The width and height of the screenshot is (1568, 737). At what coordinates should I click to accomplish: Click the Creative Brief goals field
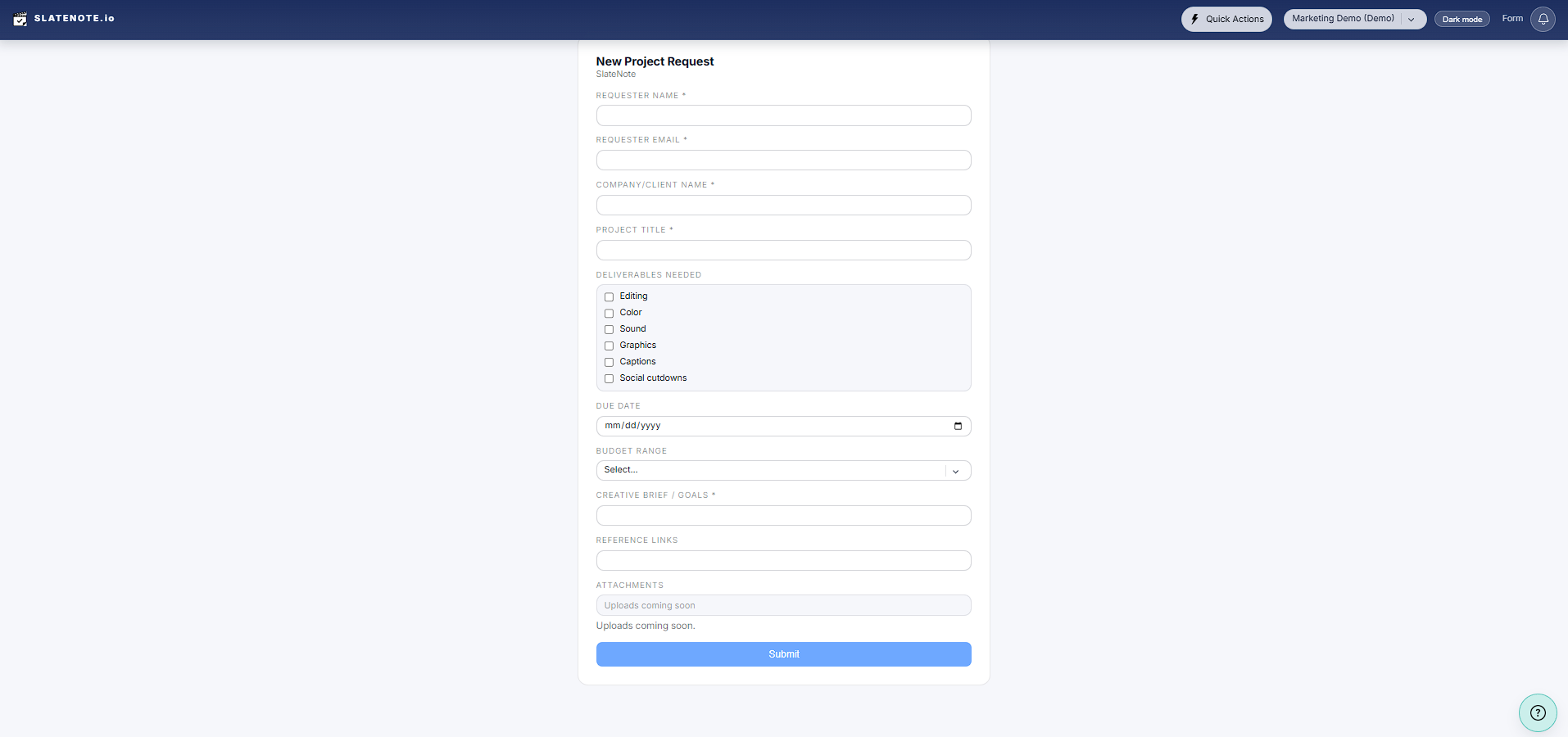(x=783, y=515)
